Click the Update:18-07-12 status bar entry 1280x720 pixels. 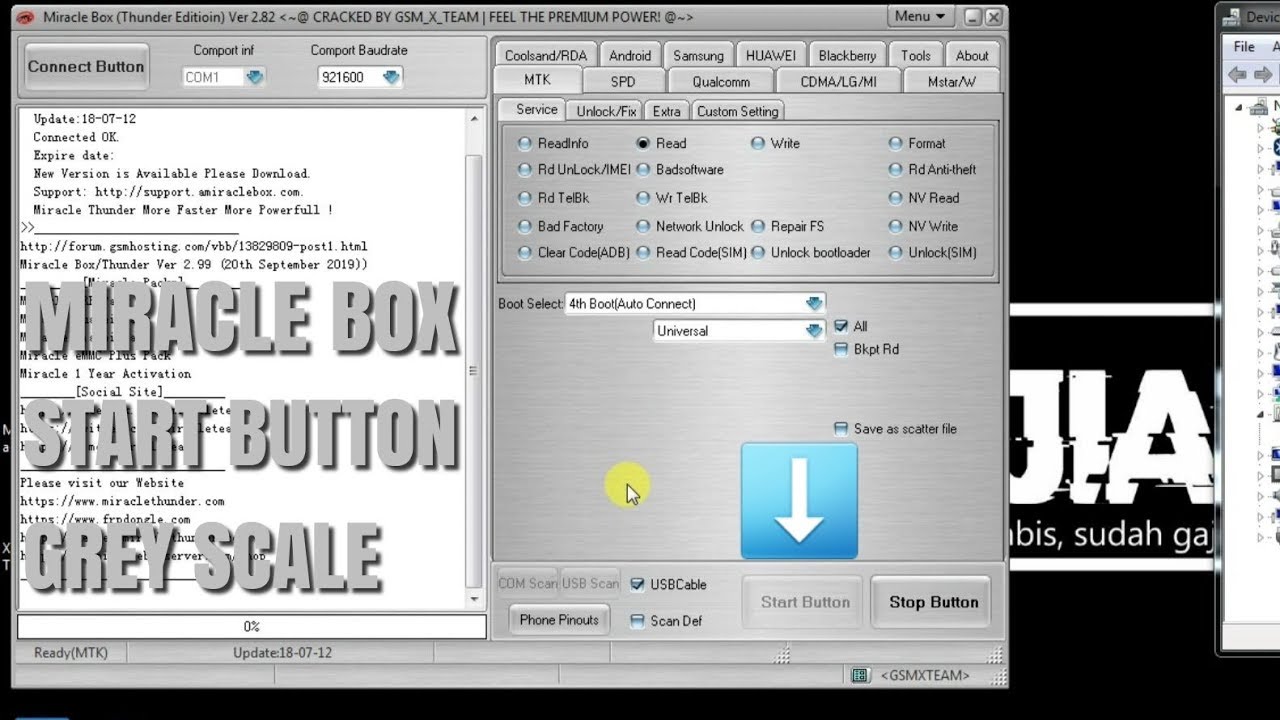[282, 653]
